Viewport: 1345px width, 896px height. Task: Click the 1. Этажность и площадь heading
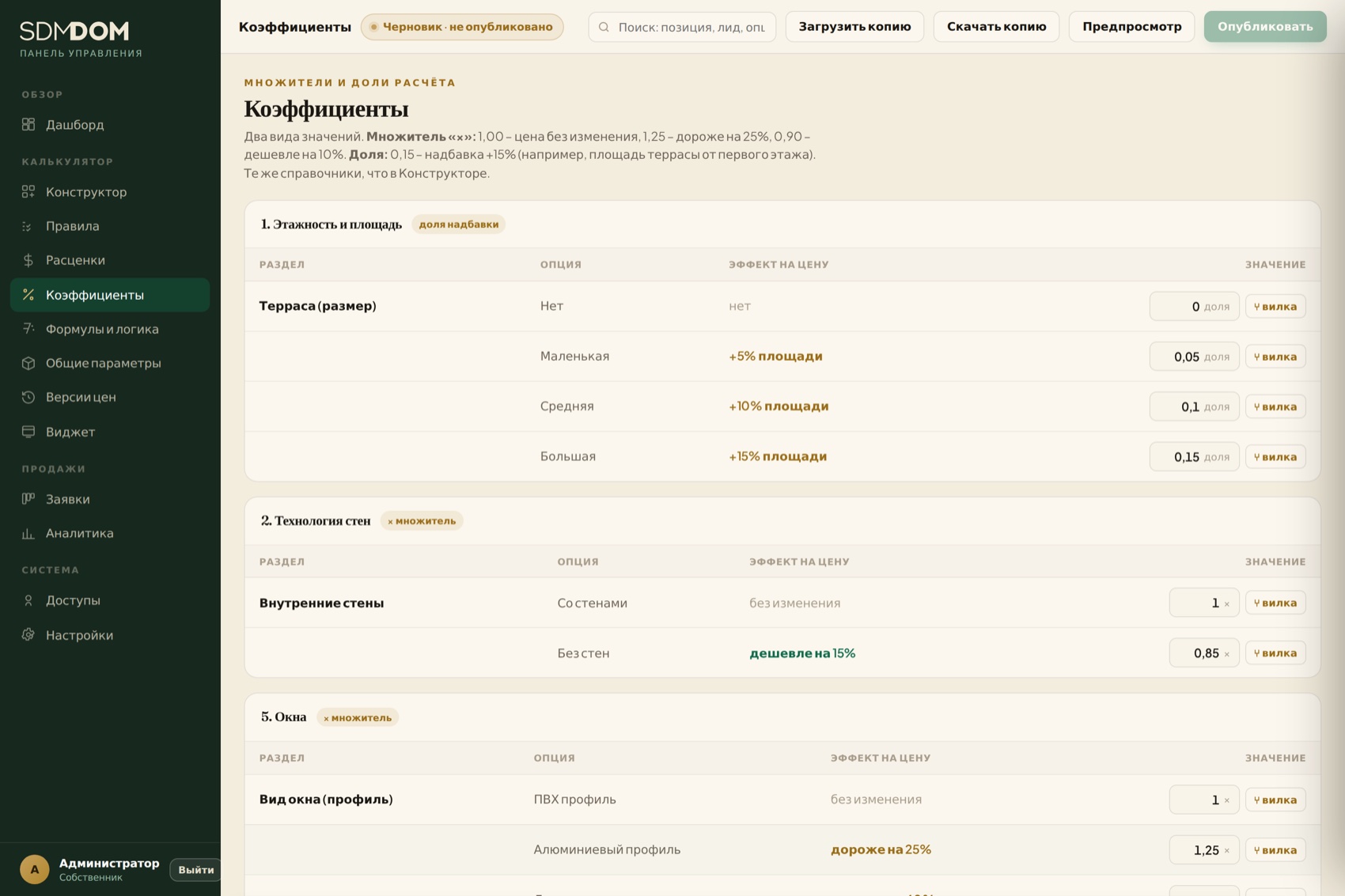(x=332, y=225)
